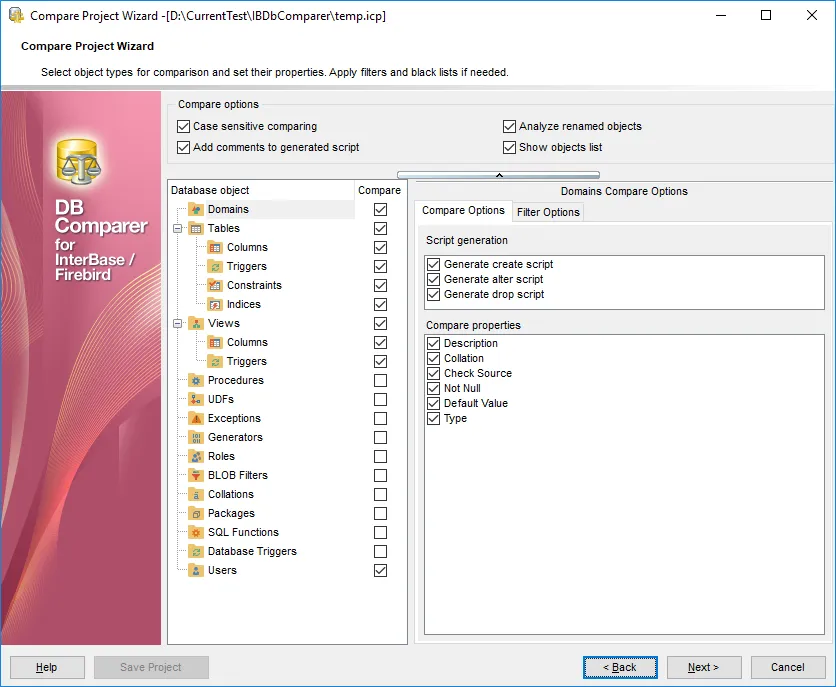Viewport: 836px width, 687px height.
Task: Toggle Generate create script option
Action: click(x=433, y=264)
